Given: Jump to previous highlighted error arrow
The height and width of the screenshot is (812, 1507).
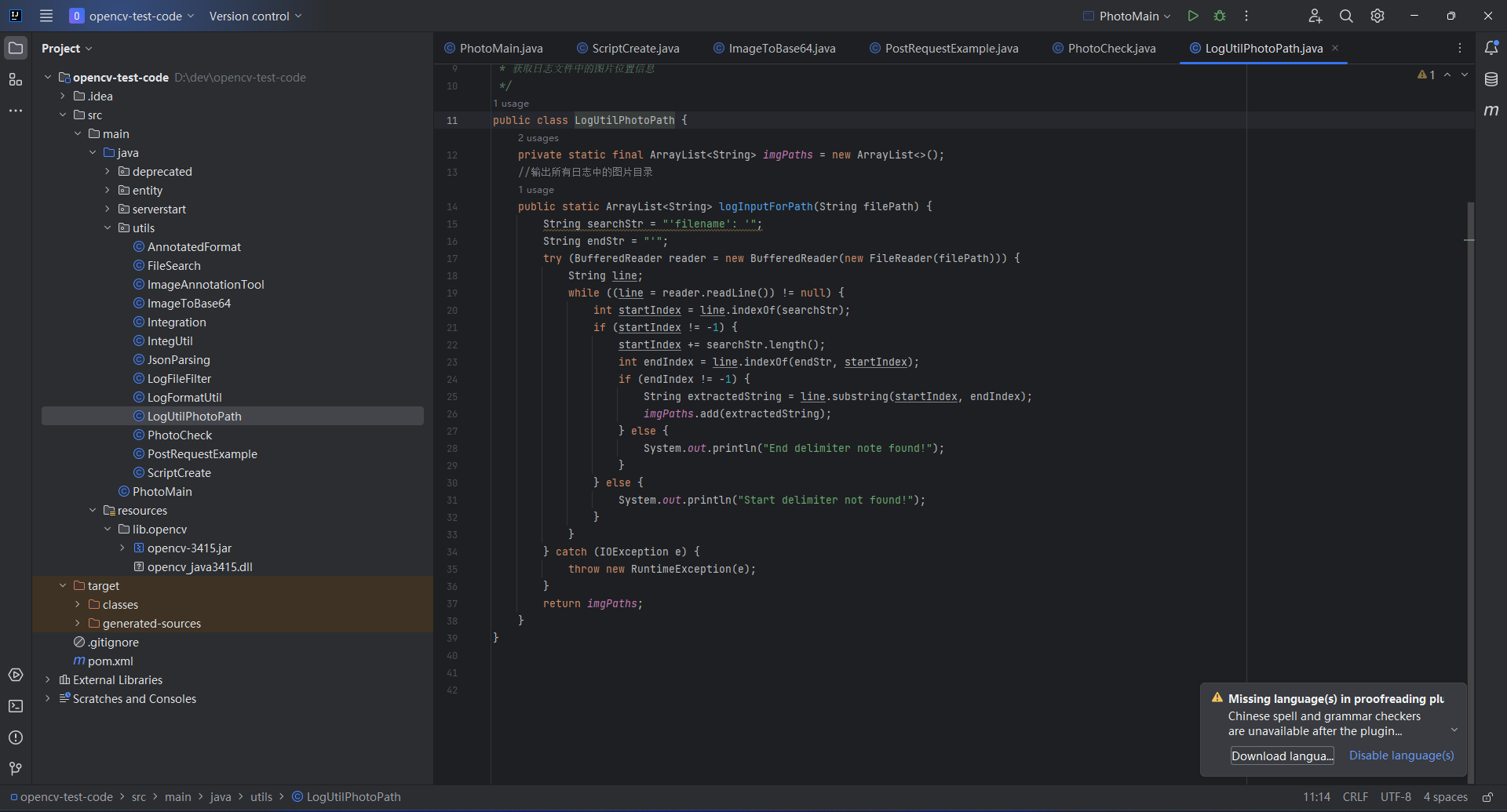Looking at the screenshot, I should pyautogui.click(x=1447, y=75).
